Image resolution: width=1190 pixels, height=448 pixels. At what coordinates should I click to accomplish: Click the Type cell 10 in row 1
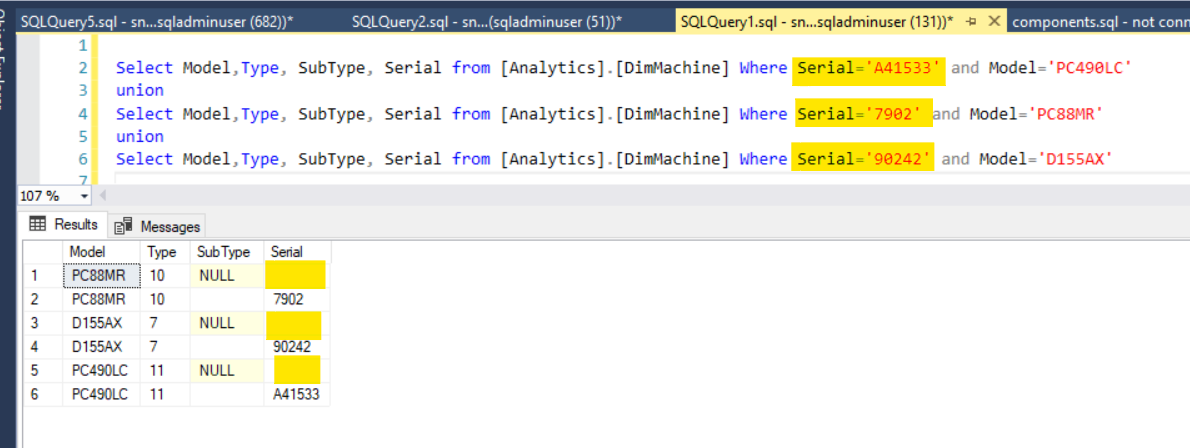164,275
